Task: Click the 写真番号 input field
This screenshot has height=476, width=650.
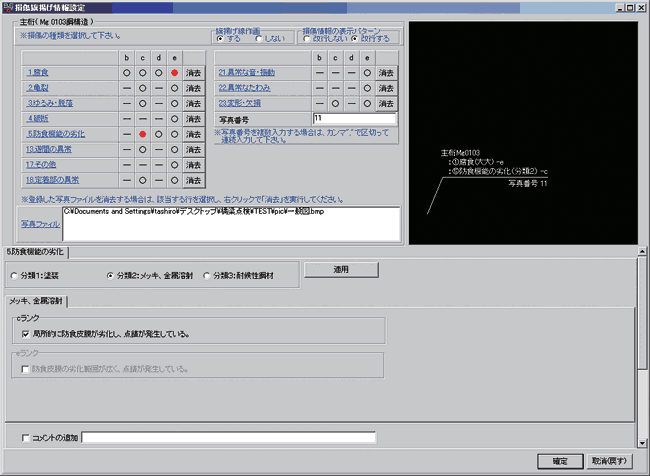Action: 354,119
